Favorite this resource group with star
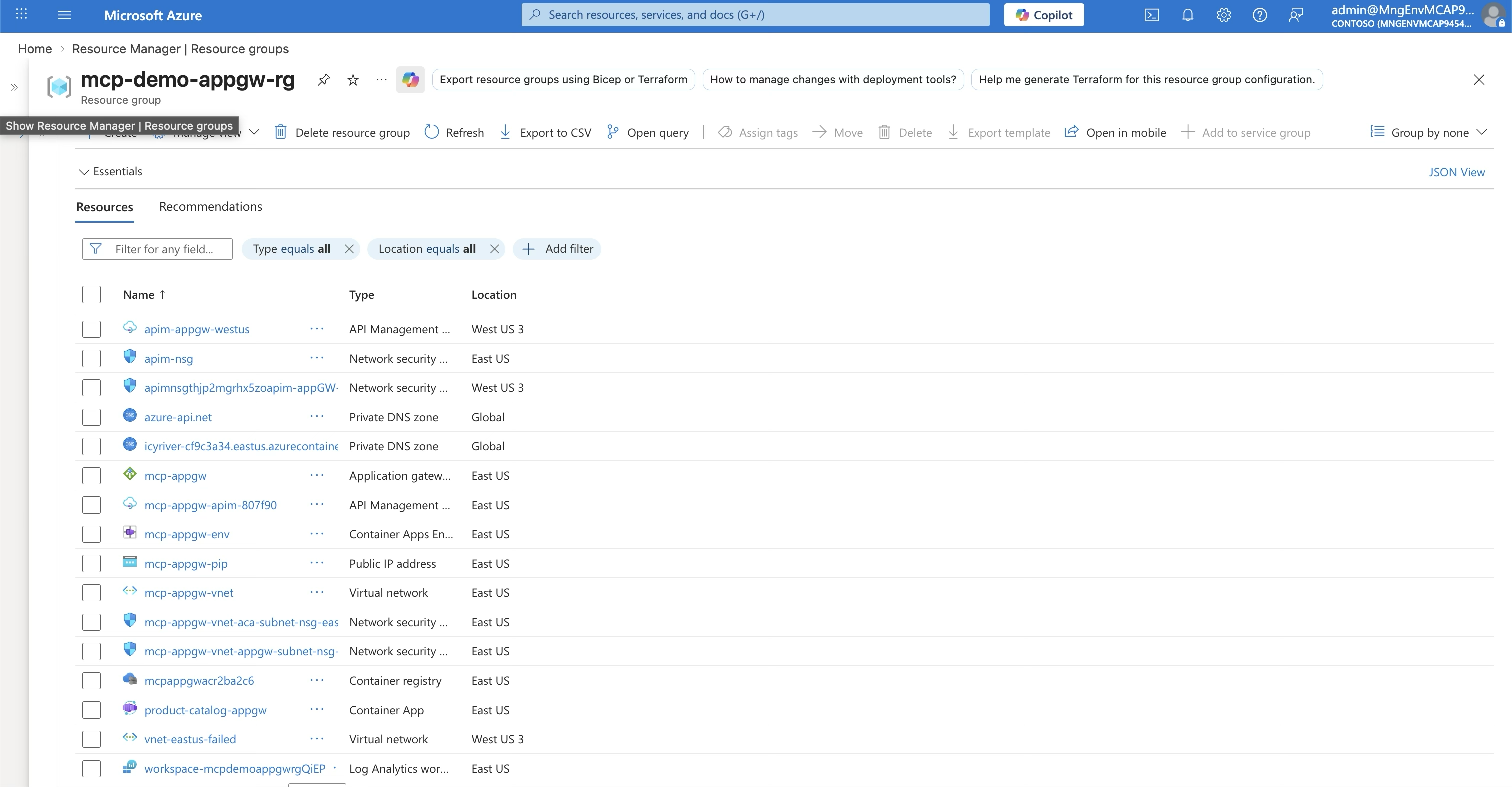Viewport: 1512px width, 787px height. (353, 80)
